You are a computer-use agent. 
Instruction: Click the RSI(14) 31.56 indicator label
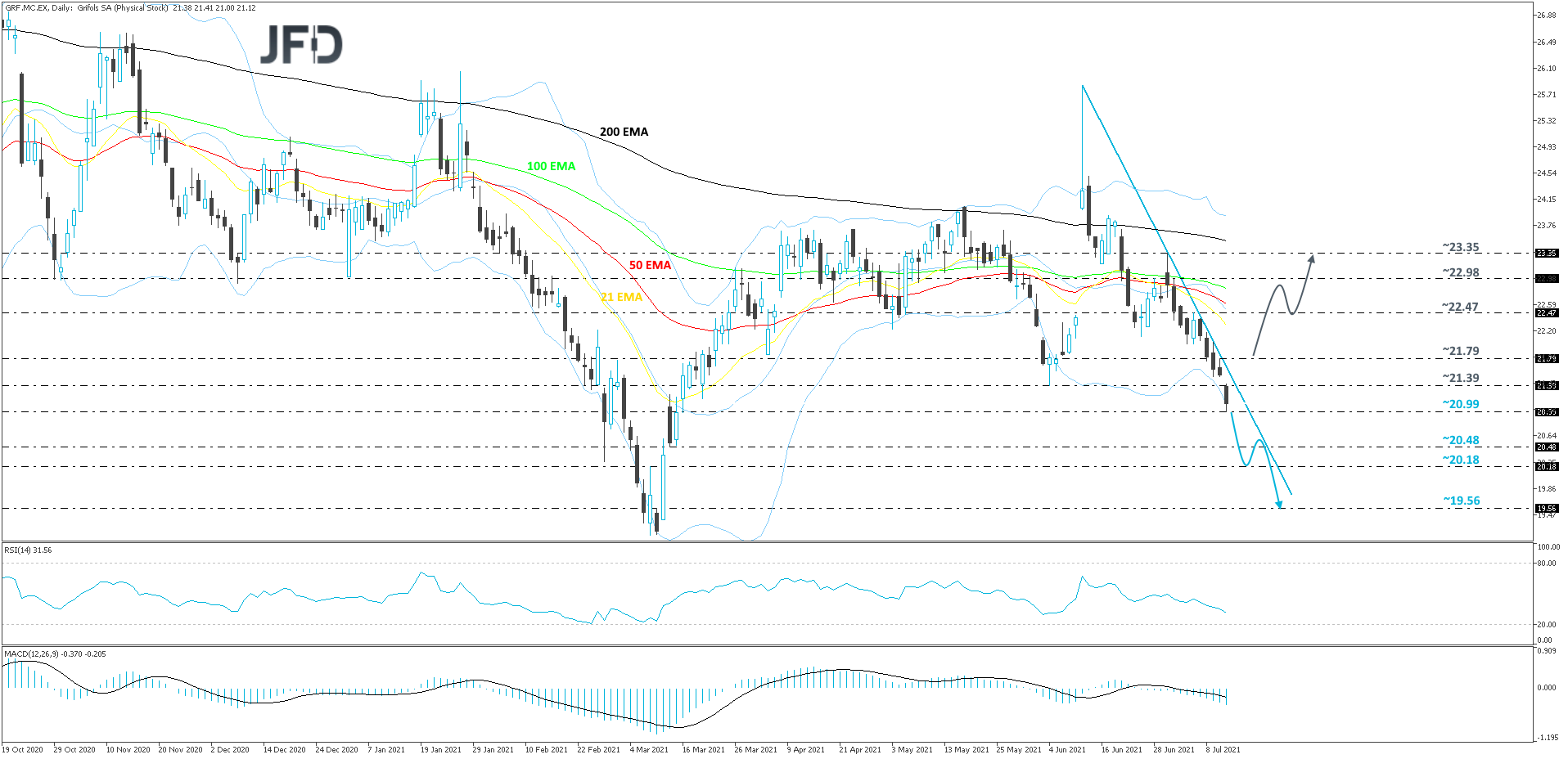(x=27, y=550)
